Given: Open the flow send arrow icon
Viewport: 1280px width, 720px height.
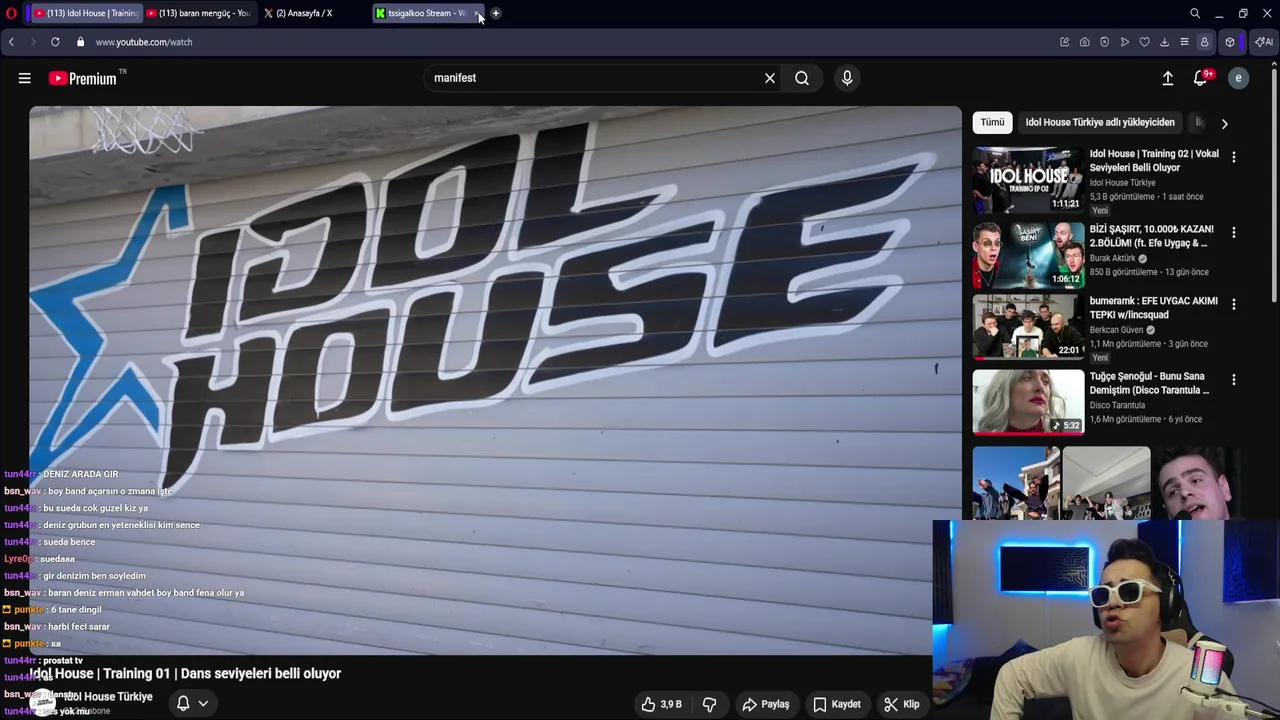Looking at the screenshot, I should (1124, 42).
